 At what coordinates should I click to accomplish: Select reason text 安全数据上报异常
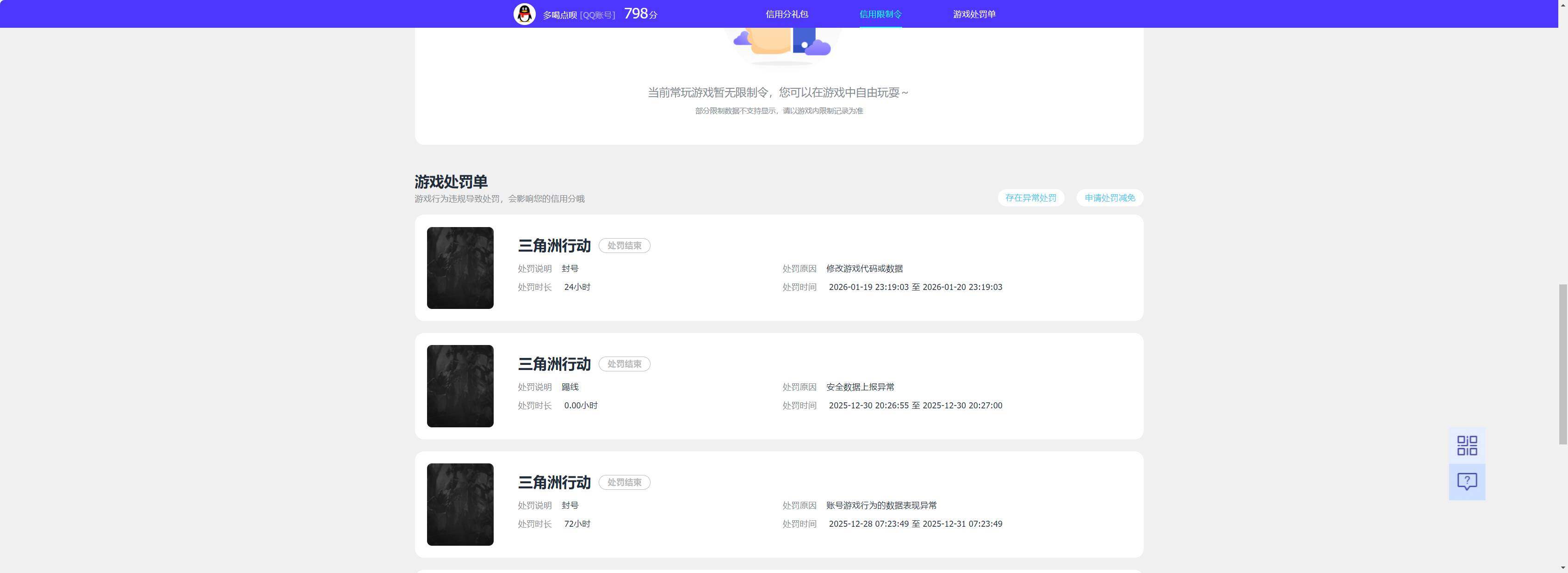tap(860, 387)
